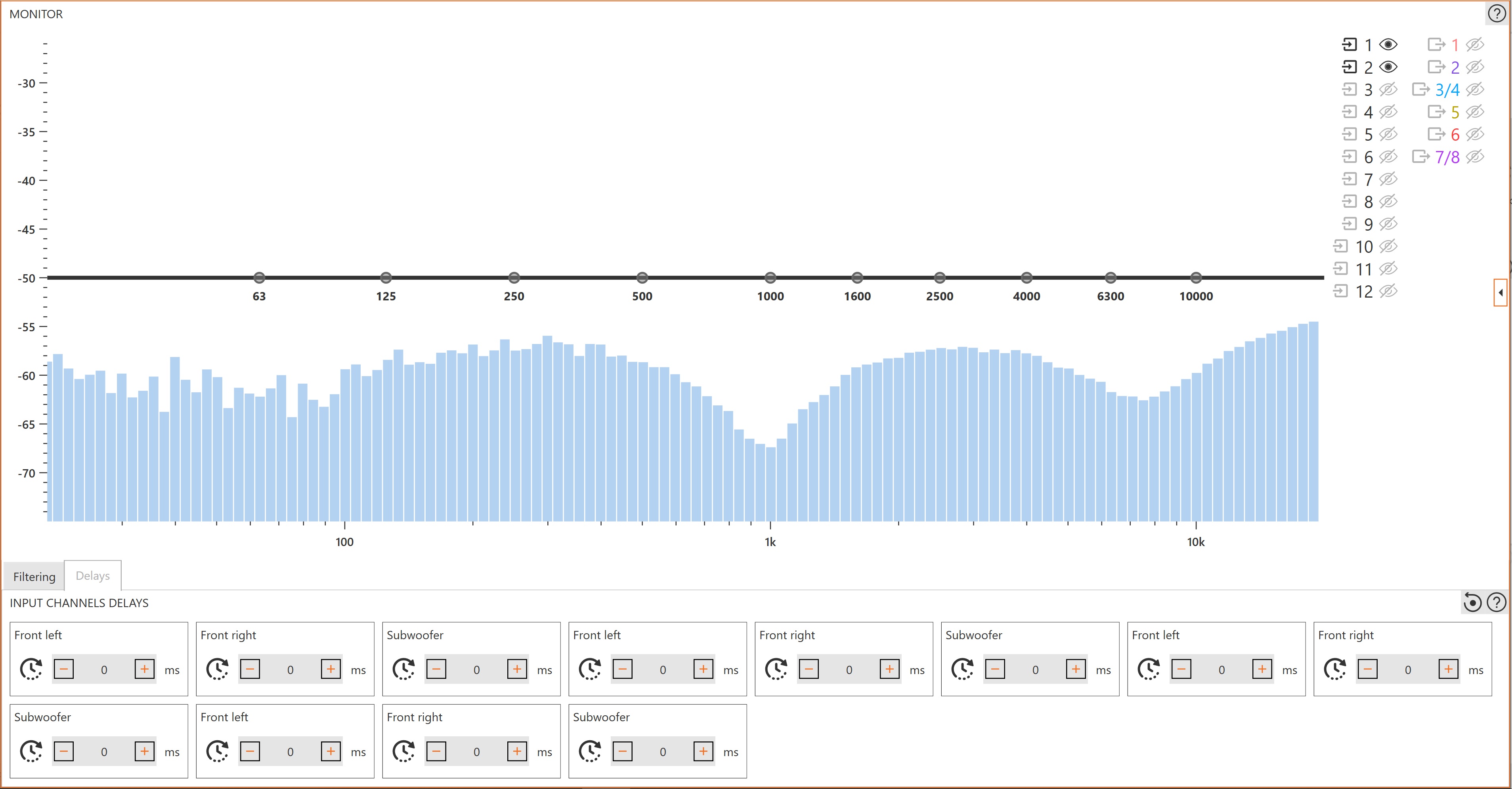Switch to the Filtering tab

(34, 577)
